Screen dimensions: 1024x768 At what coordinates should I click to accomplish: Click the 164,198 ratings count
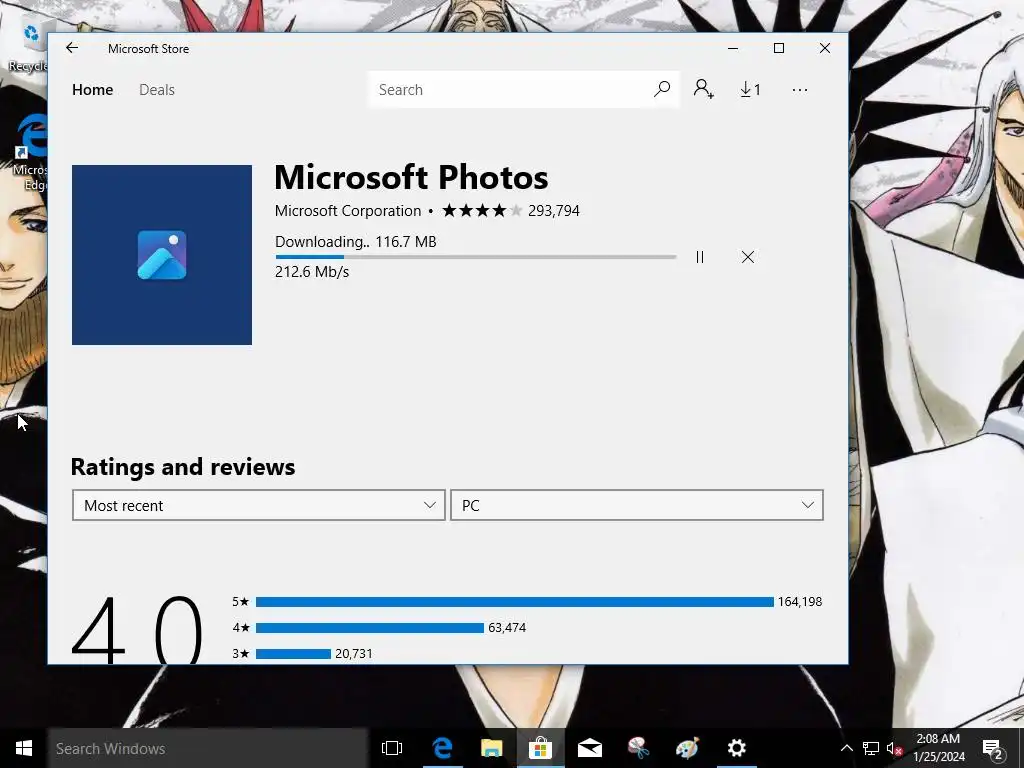point(799,601)
